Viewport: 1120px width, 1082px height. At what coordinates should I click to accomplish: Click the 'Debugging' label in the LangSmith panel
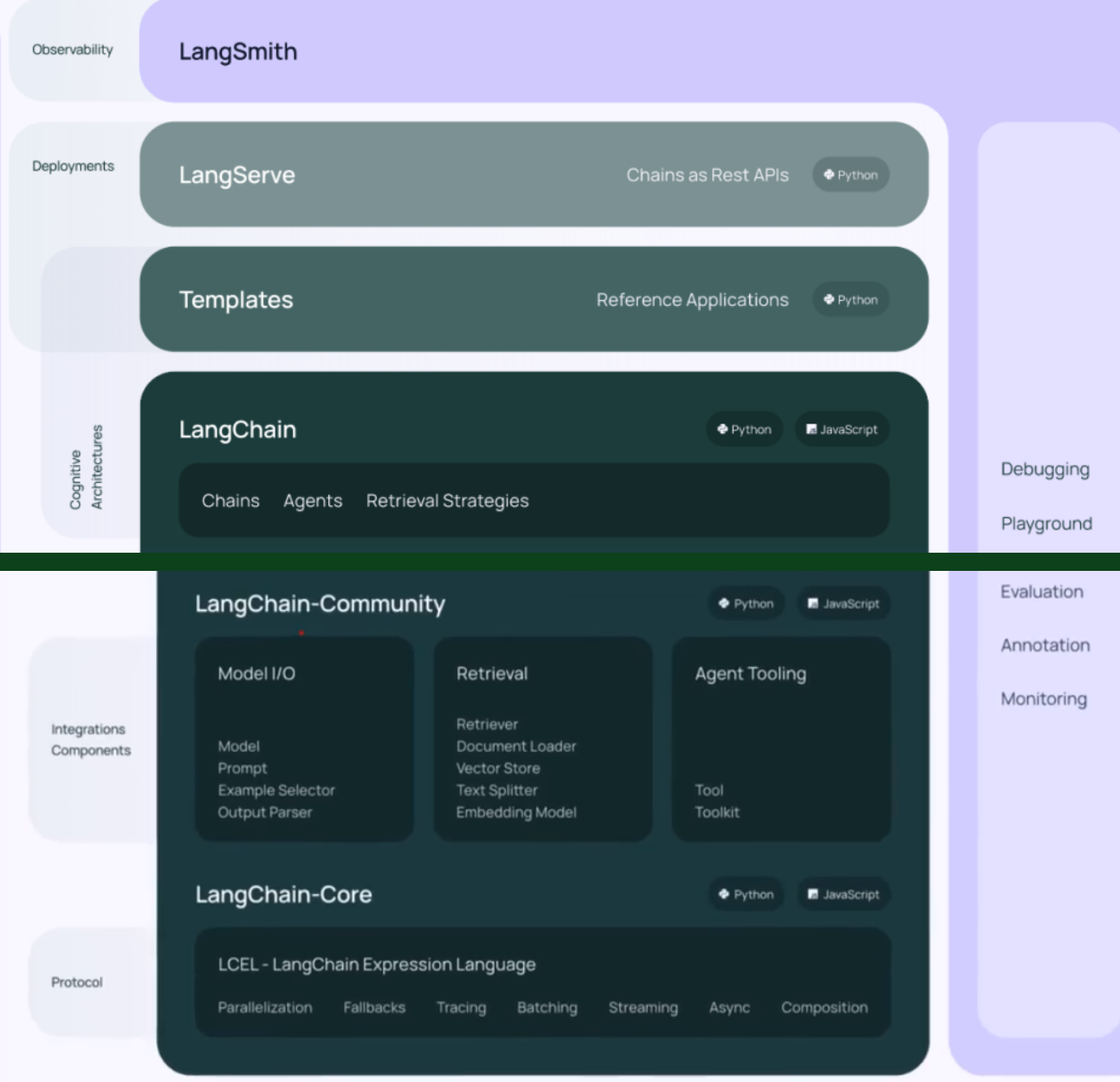pos(1045,470)
